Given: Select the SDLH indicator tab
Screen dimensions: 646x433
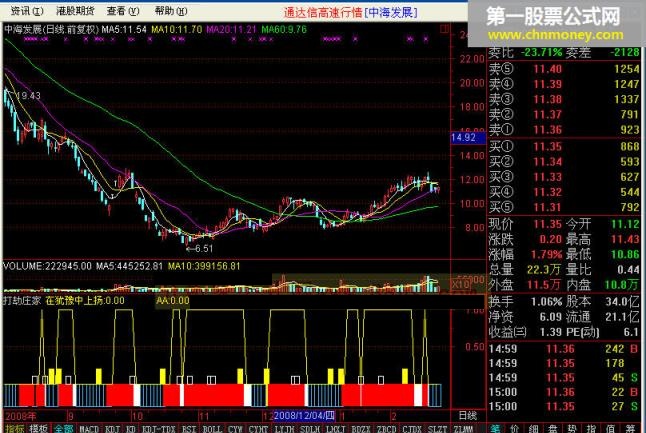Looking at the screenshot, I should (x=310, y=428).
